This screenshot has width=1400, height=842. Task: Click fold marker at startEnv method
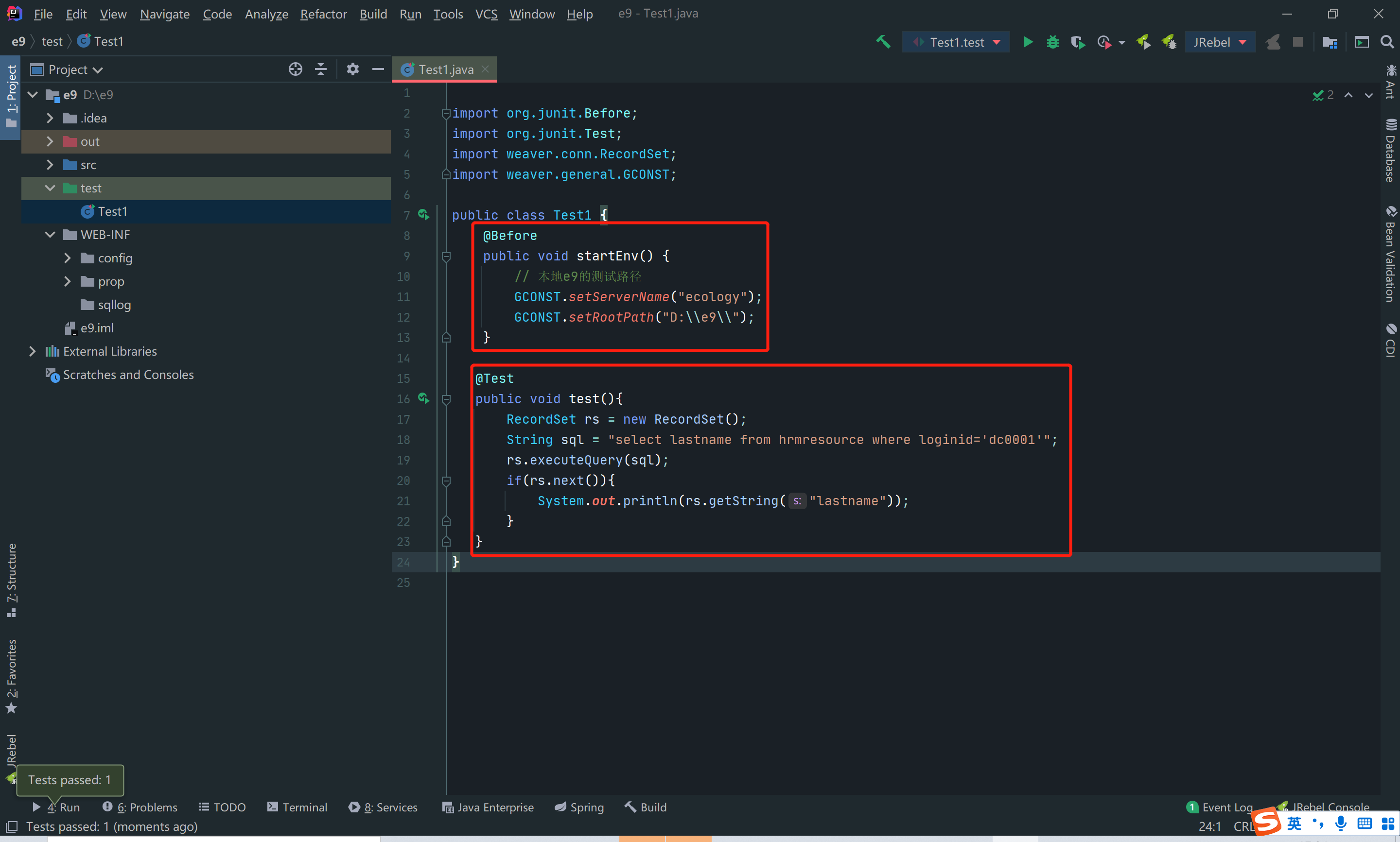coord(446,257)
